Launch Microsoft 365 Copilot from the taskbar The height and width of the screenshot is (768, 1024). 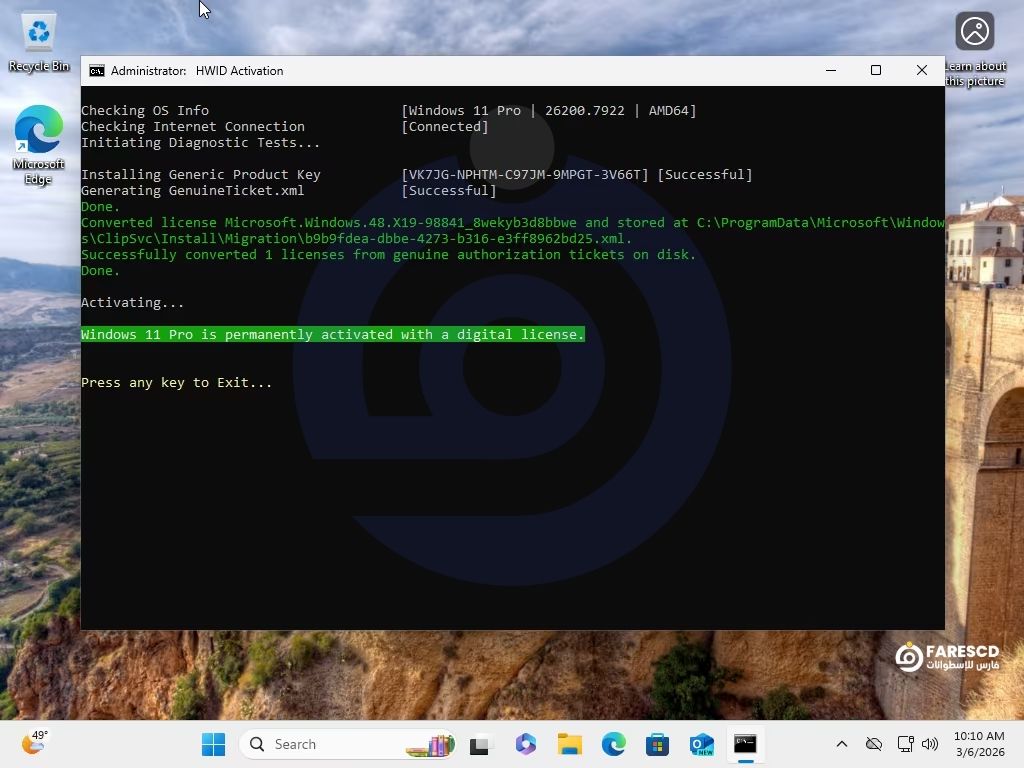(x=526, y=744)
